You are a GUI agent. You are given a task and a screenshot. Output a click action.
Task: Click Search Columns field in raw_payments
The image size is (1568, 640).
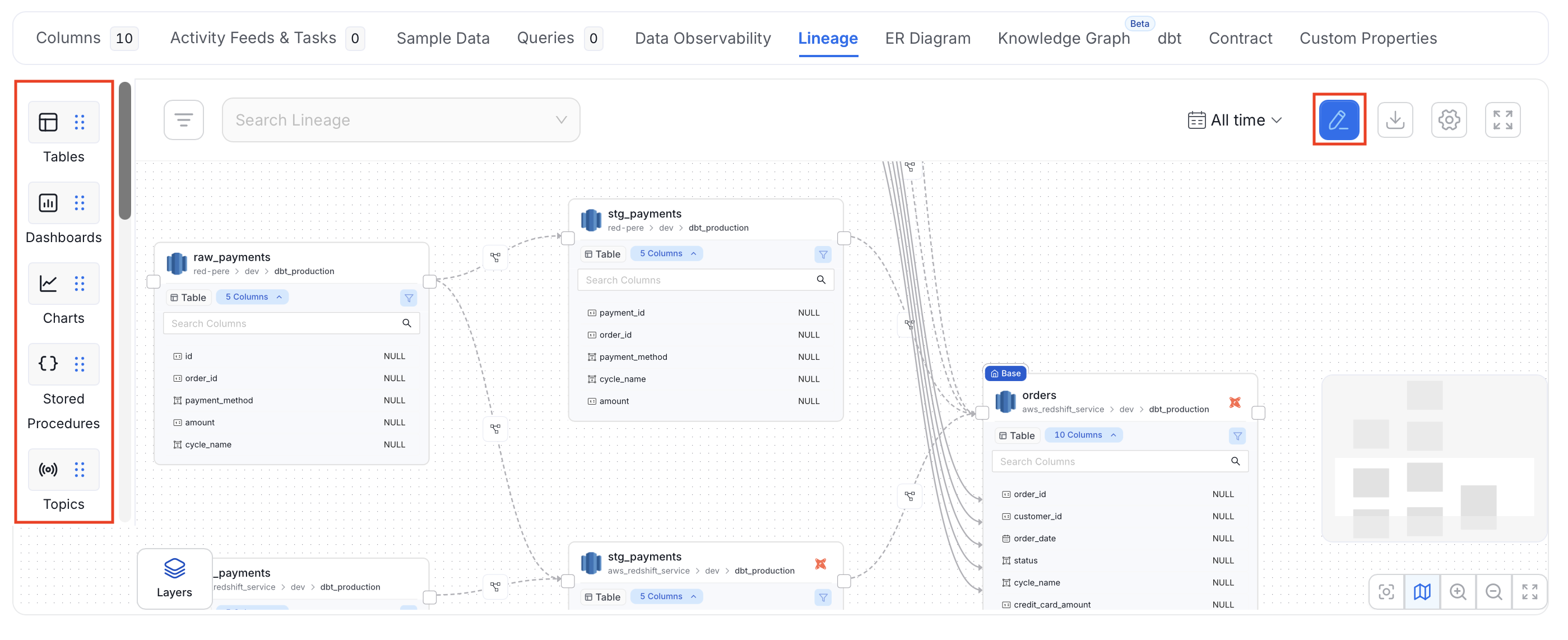click(291, 323)
